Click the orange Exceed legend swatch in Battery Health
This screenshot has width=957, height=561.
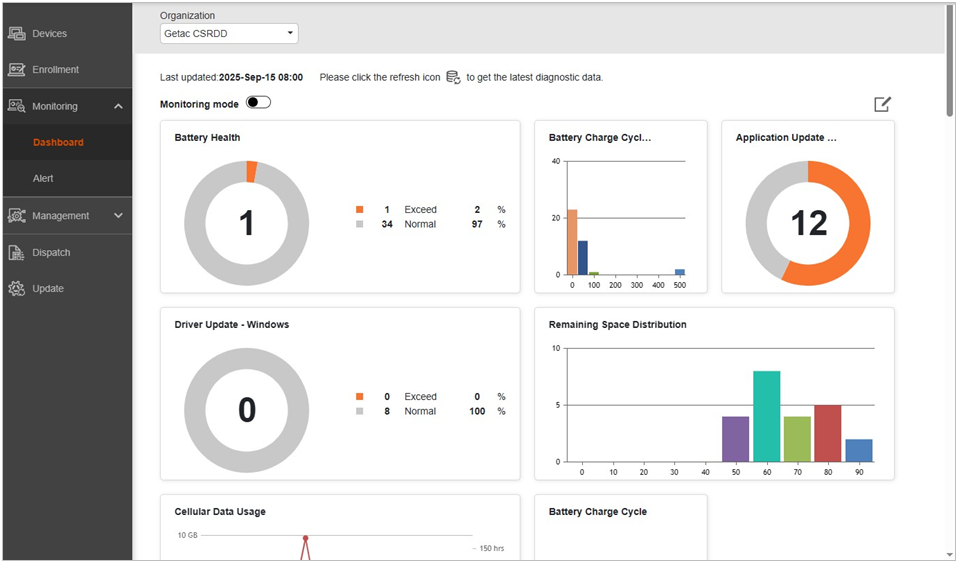click(x=359, y=210)
